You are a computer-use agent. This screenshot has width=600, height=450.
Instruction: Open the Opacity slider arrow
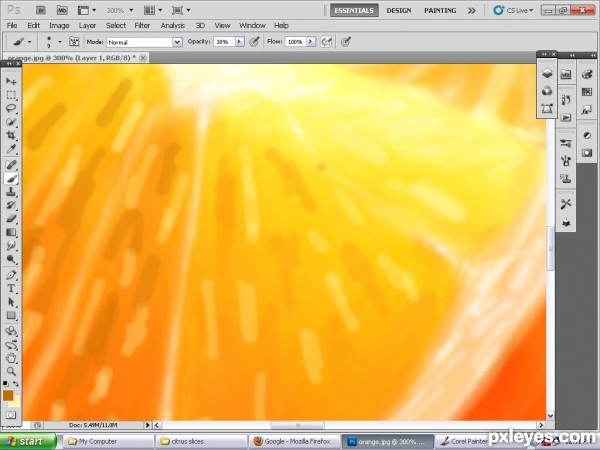point(240,41)
